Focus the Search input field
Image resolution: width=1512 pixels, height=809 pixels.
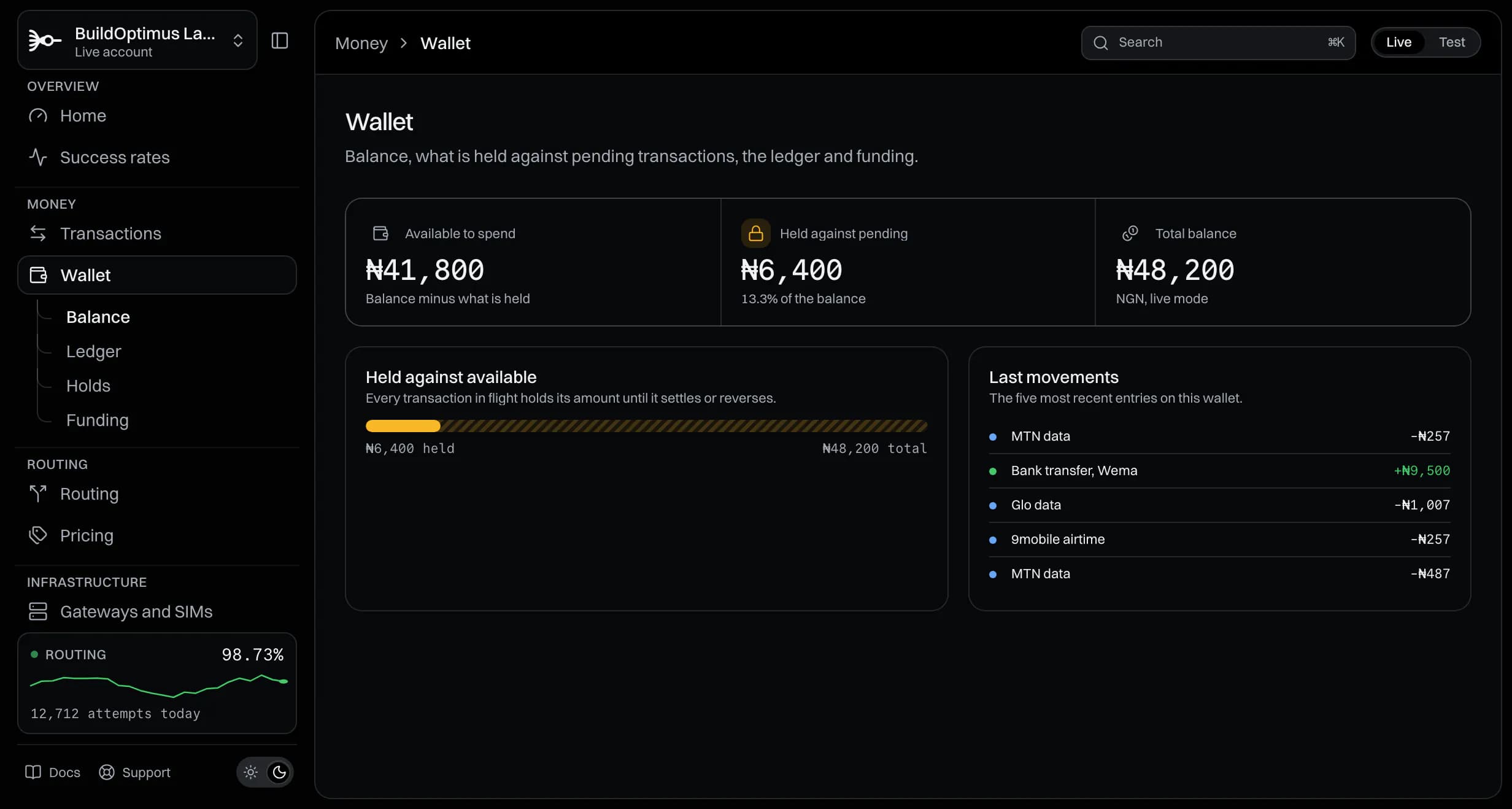click(x=1218, y=42)
